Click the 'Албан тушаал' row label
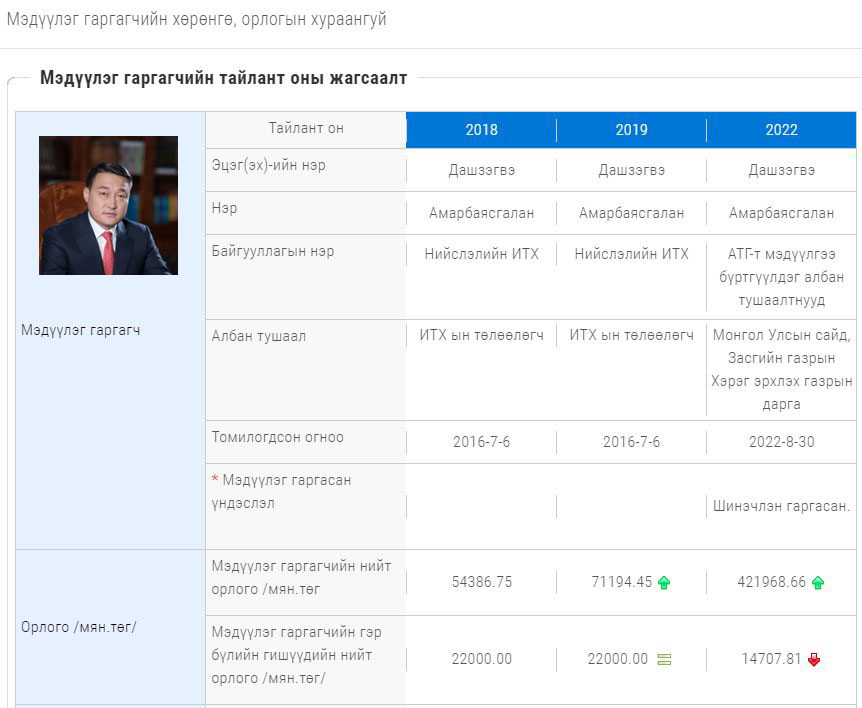862x708 pixels. tap(258, 336)
